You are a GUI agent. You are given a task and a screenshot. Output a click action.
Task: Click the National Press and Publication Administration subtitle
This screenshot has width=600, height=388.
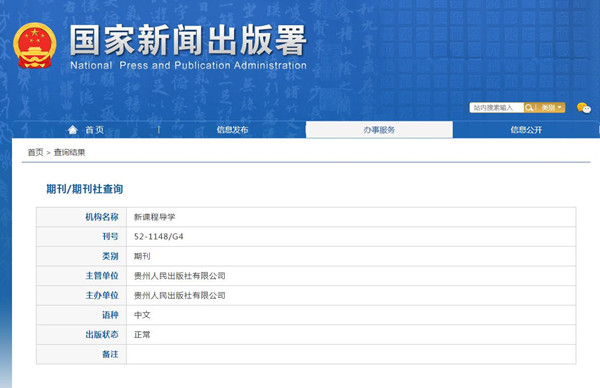pyautogui.click(x=188, y=65)
